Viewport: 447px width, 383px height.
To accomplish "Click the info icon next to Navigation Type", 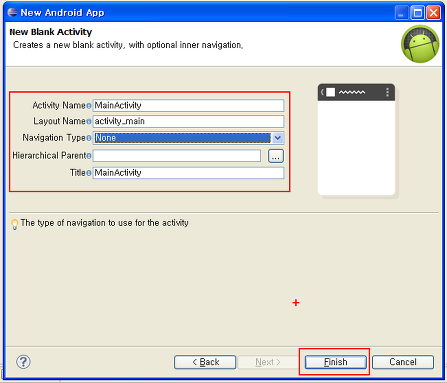I will (x=89, y=138).
